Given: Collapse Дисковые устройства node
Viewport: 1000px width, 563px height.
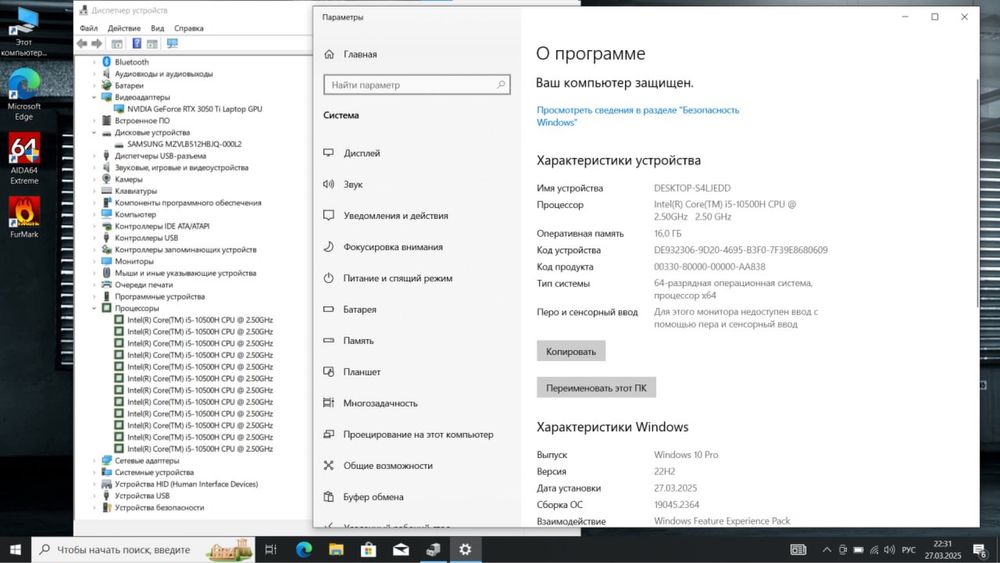Looking at the screenshot, I should click(x=94, y=133).
